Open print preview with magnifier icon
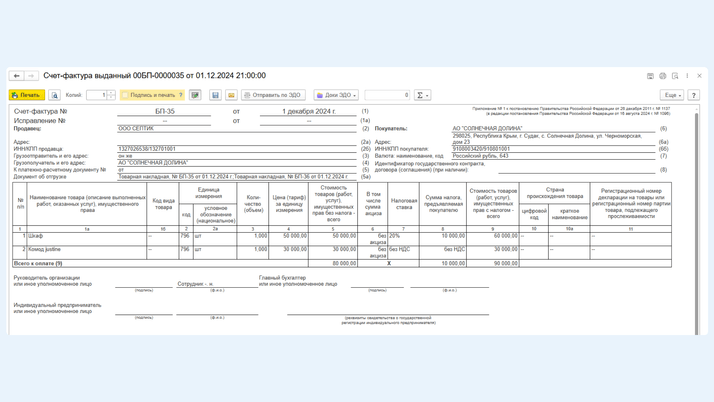 point(55,95)
